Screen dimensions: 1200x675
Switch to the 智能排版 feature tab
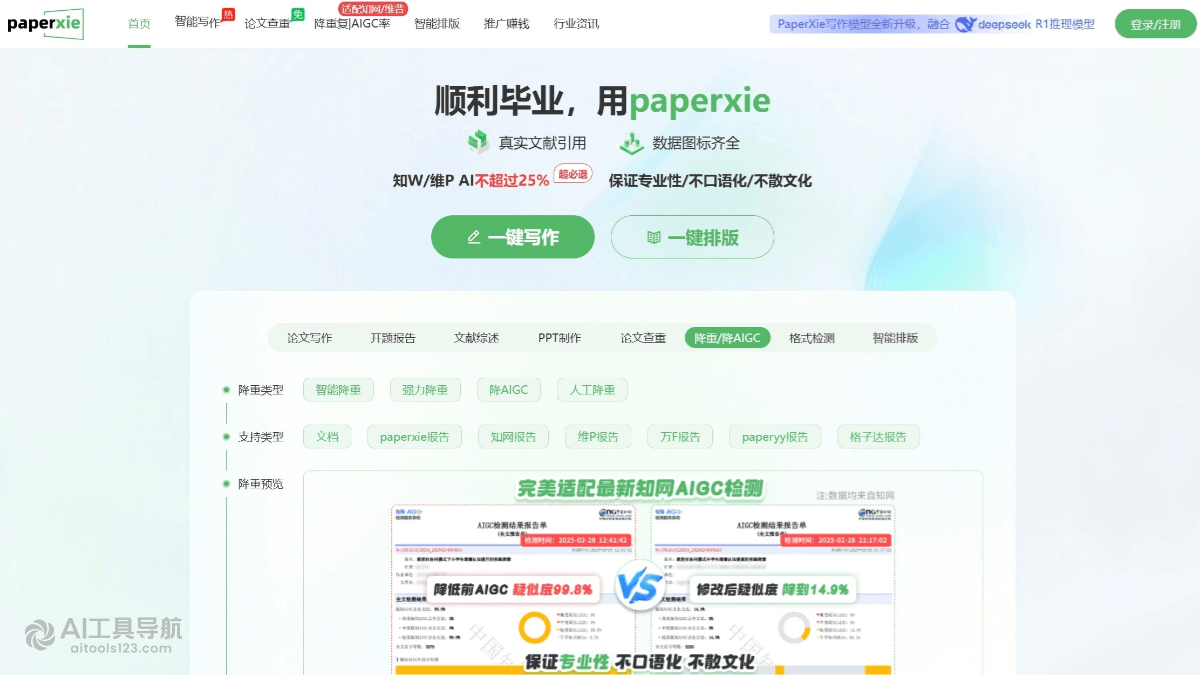pyautogui.click(x=895, y=338)
